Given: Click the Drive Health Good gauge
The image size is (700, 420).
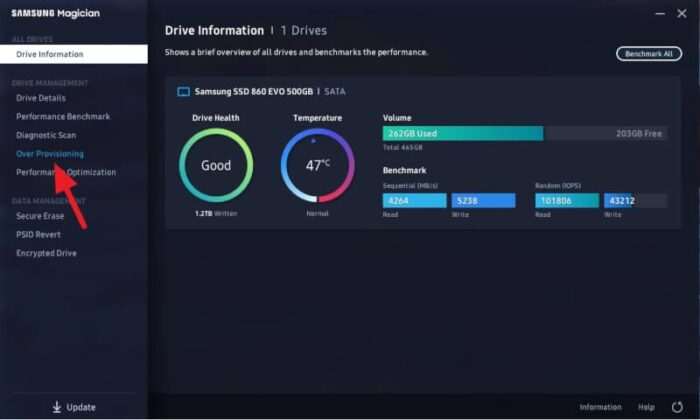Looking at the screenshot, I should click(216, 166).
